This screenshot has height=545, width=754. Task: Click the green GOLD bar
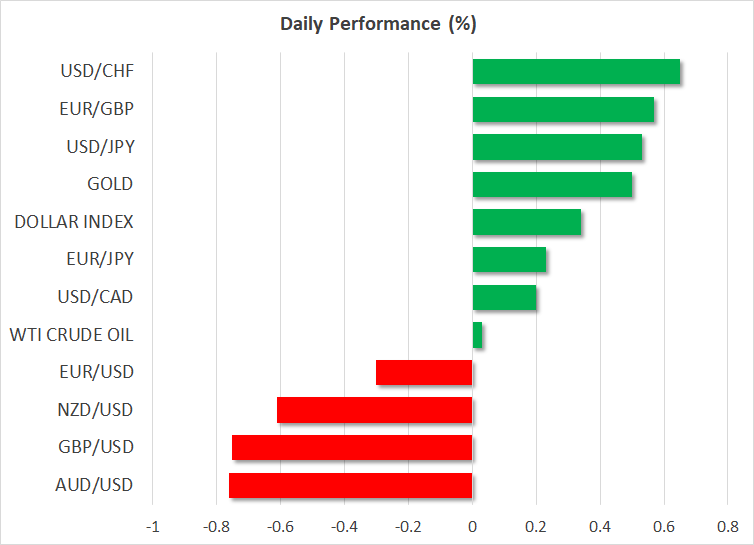click(552, 185)
